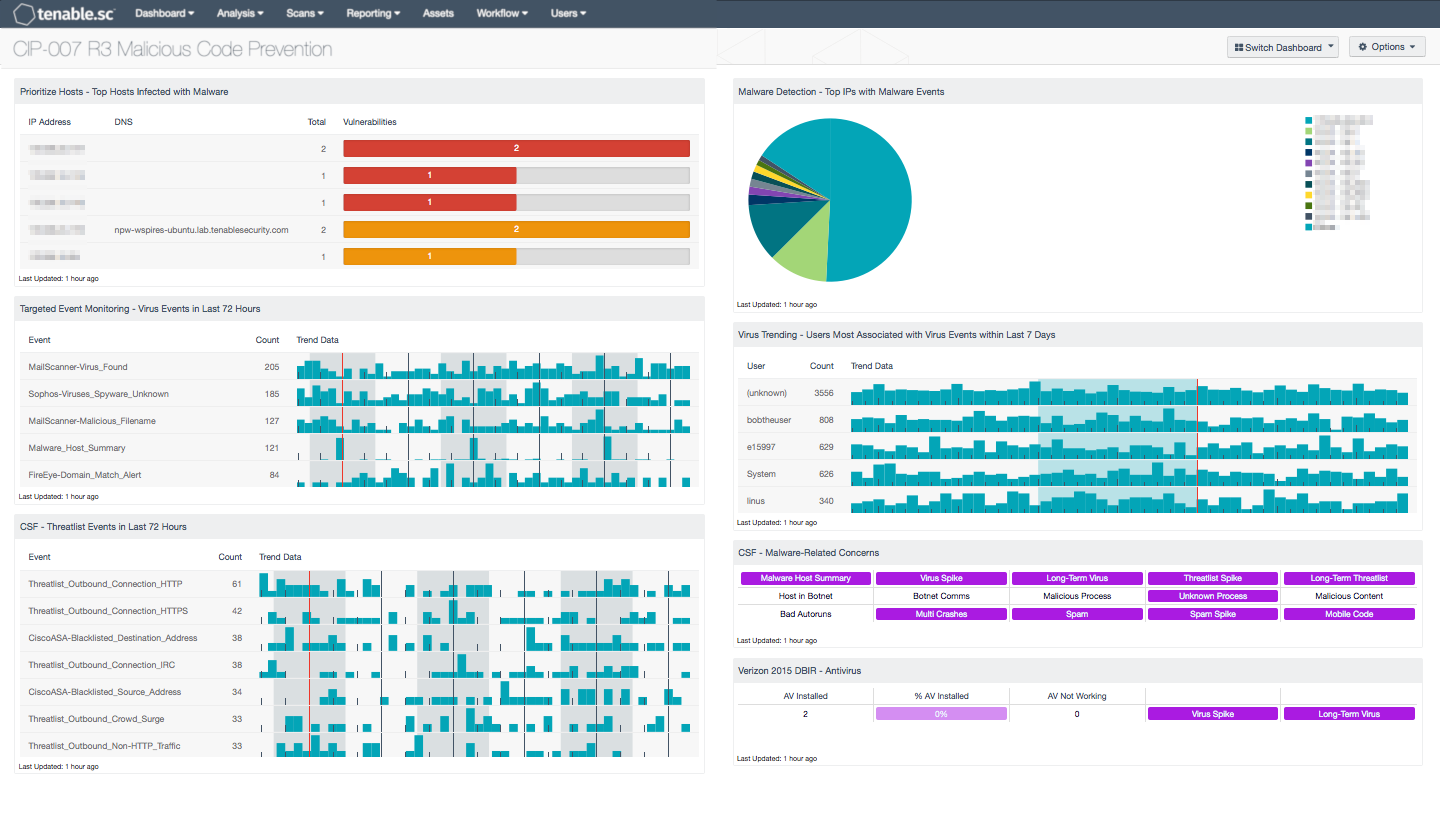
Task: Click the orange bar for npw-wspires-ubuntu host
Action: [516, 229]
